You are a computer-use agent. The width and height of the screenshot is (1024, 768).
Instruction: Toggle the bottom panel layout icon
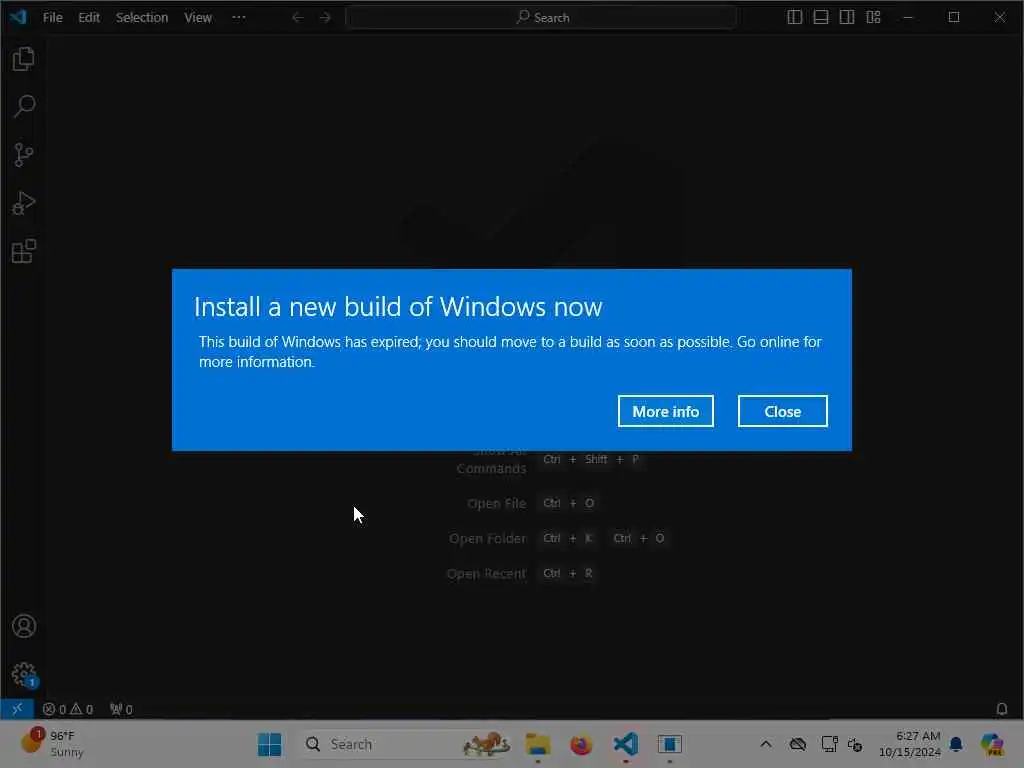pos(821,17)
